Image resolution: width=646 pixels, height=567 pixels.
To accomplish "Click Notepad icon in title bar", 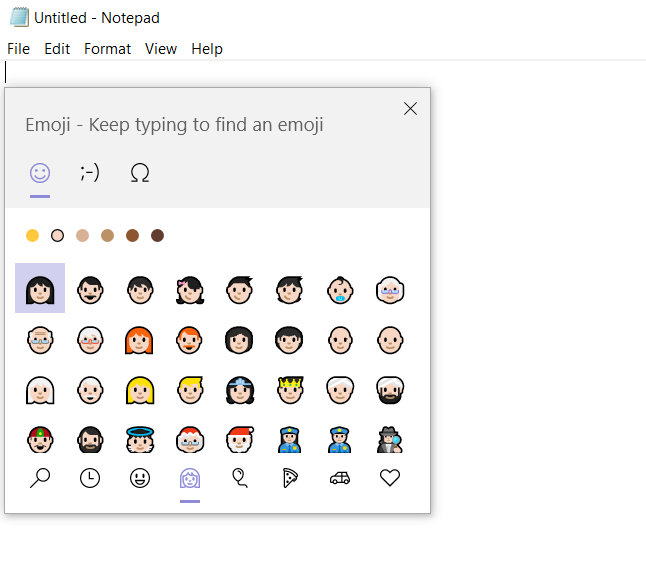I will 19,17.
